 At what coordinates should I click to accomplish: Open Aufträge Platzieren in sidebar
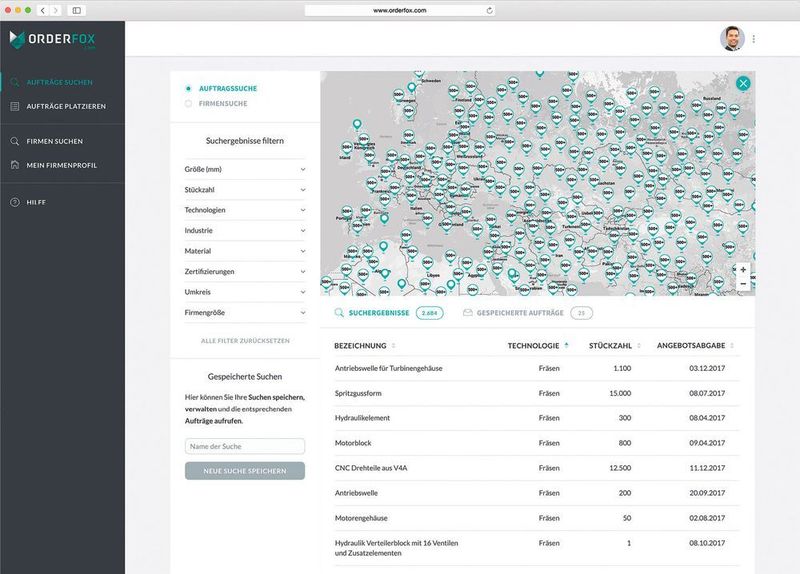point(65,106)
